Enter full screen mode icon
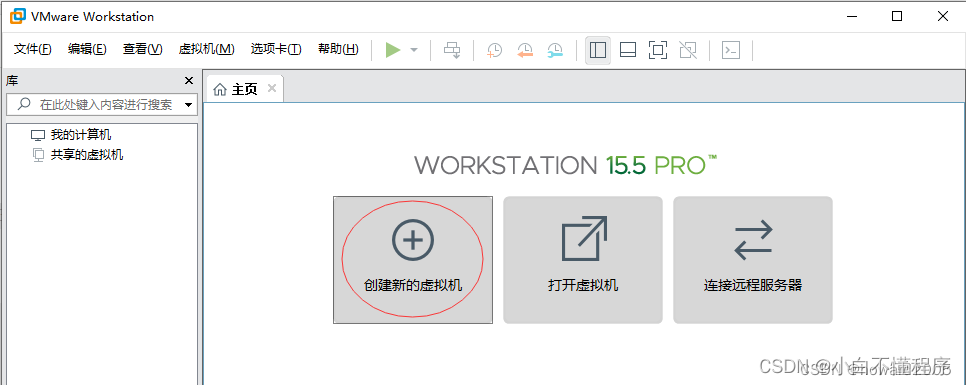This screenshot has width=966, height=385. point(658,51)
